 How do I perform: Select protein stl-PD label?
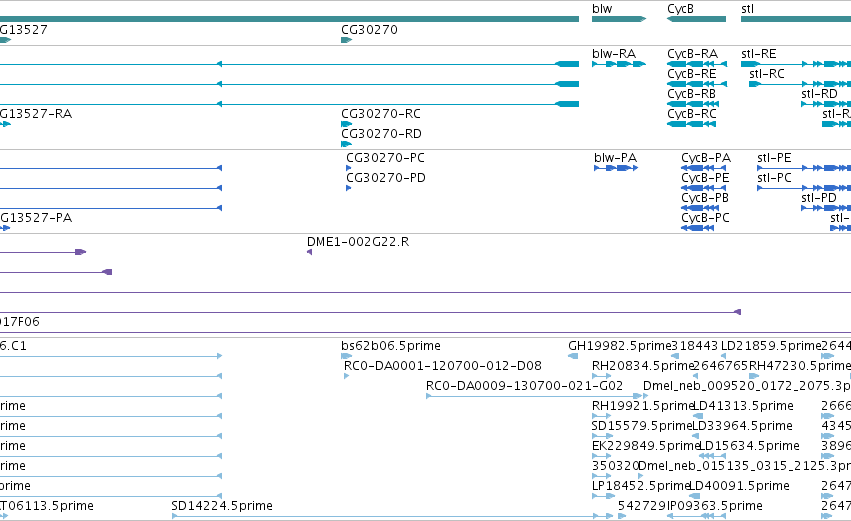[x=819, y=198]
